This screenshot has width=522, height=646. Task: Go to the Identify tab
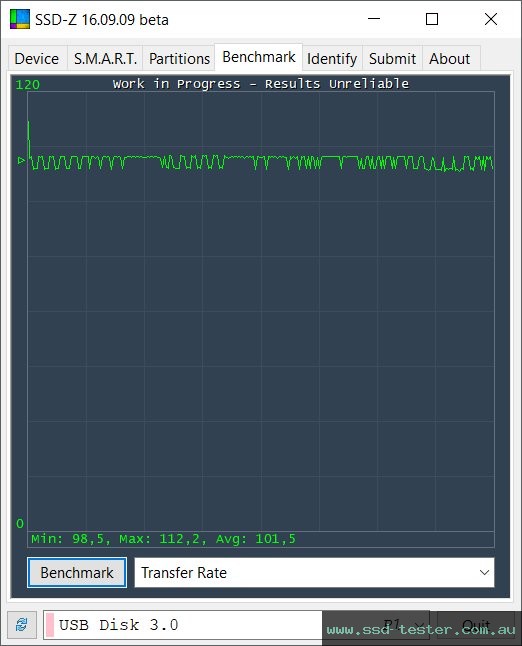(332, 59)
